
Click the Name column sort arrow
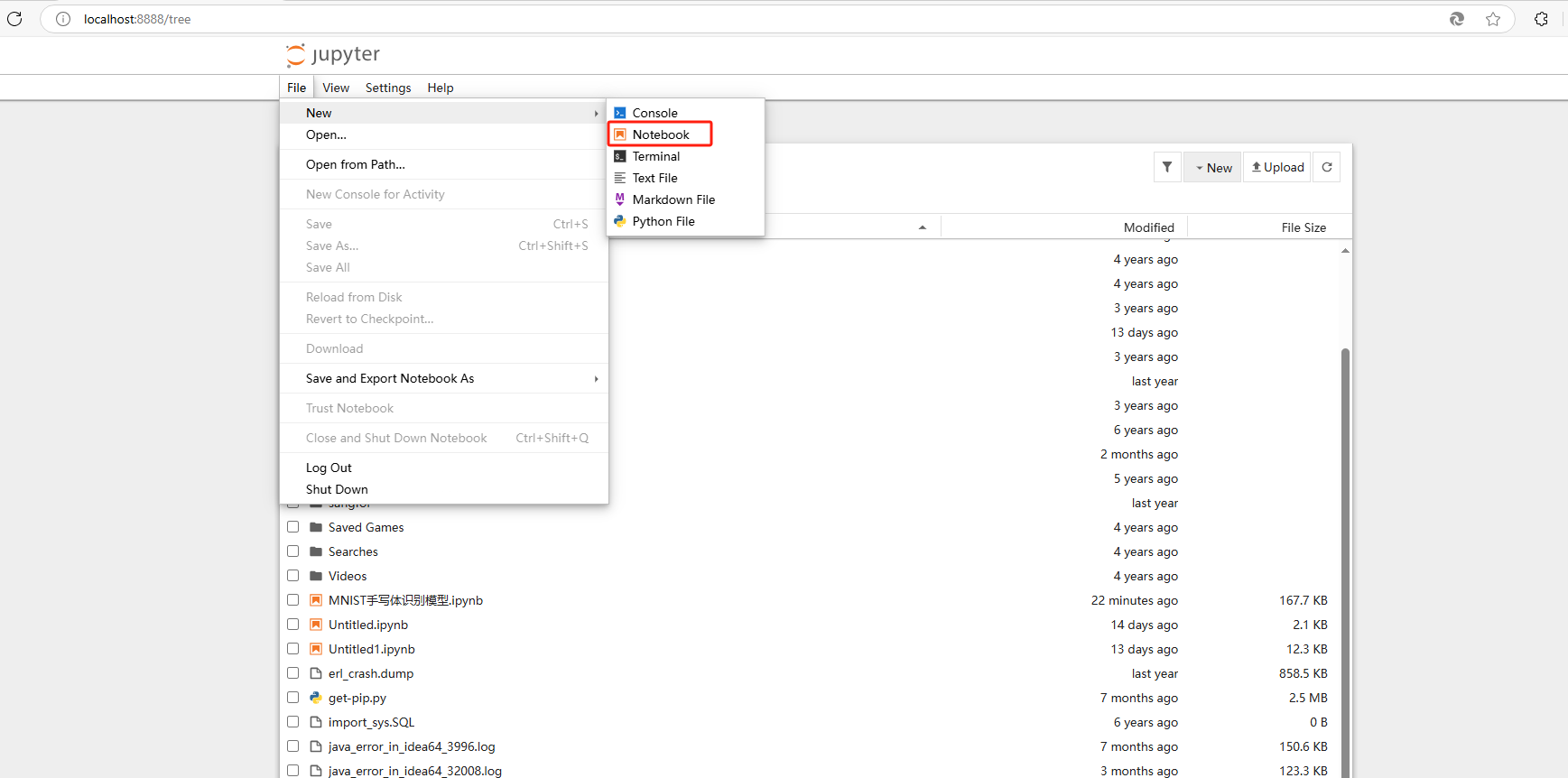[923, 227]
